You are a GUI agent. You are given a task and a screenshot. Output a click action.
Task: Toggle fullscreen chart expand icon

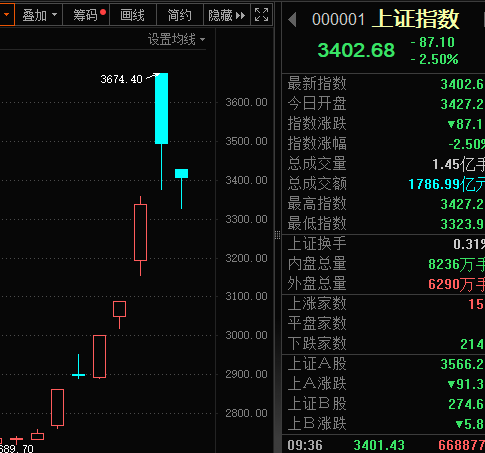261,15
